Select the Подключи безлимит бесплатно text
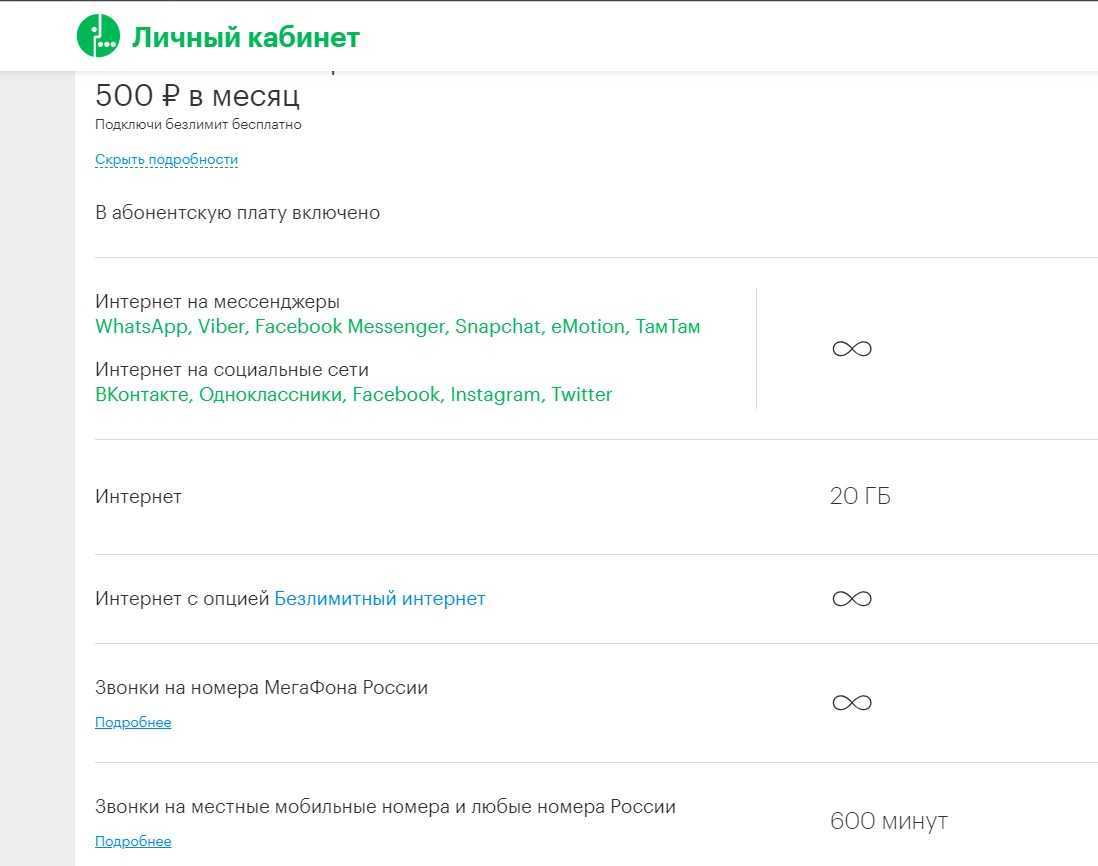This screenshot has height=866, width=1098. (198, 125)
